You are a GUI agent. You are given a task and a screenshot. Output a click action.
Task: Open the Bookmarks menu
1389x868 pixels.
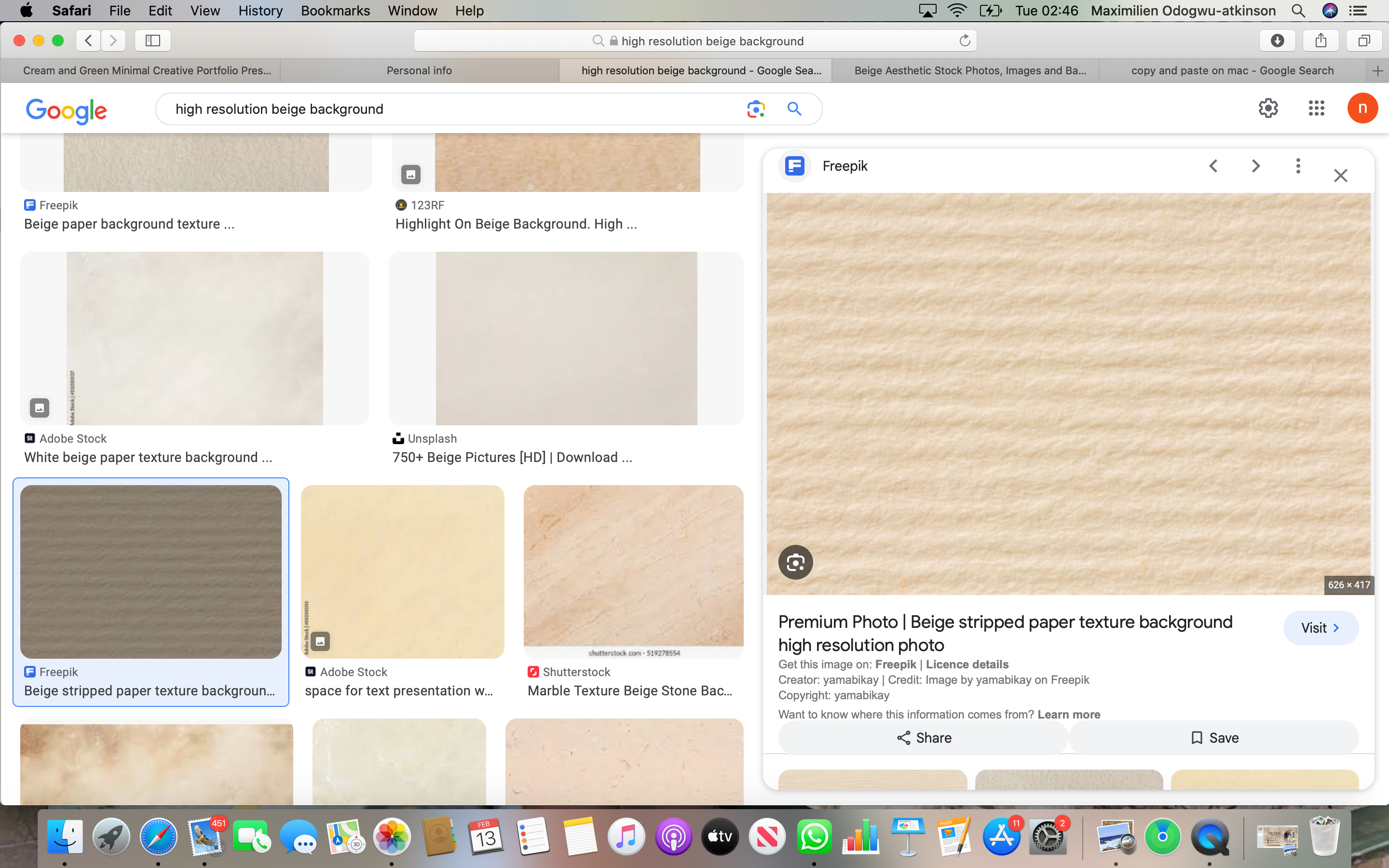pyautogui.click(x=335, y=10)
